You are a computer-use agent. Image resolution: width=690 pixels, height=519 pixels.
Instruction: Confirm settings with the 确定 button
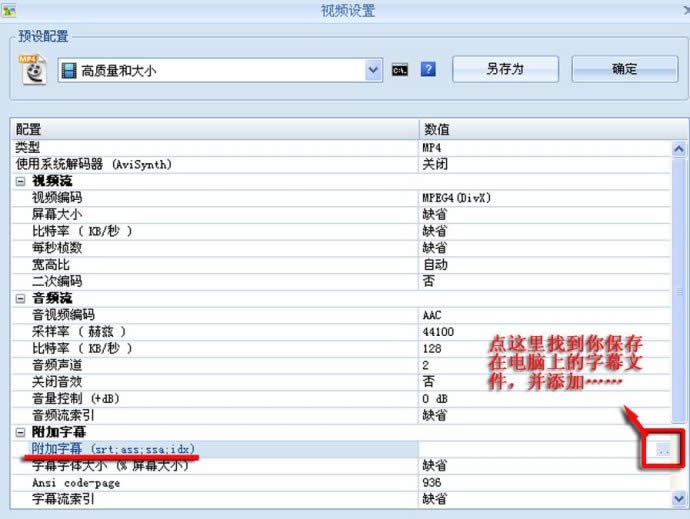pyautogui.click(x=624, y=69)
